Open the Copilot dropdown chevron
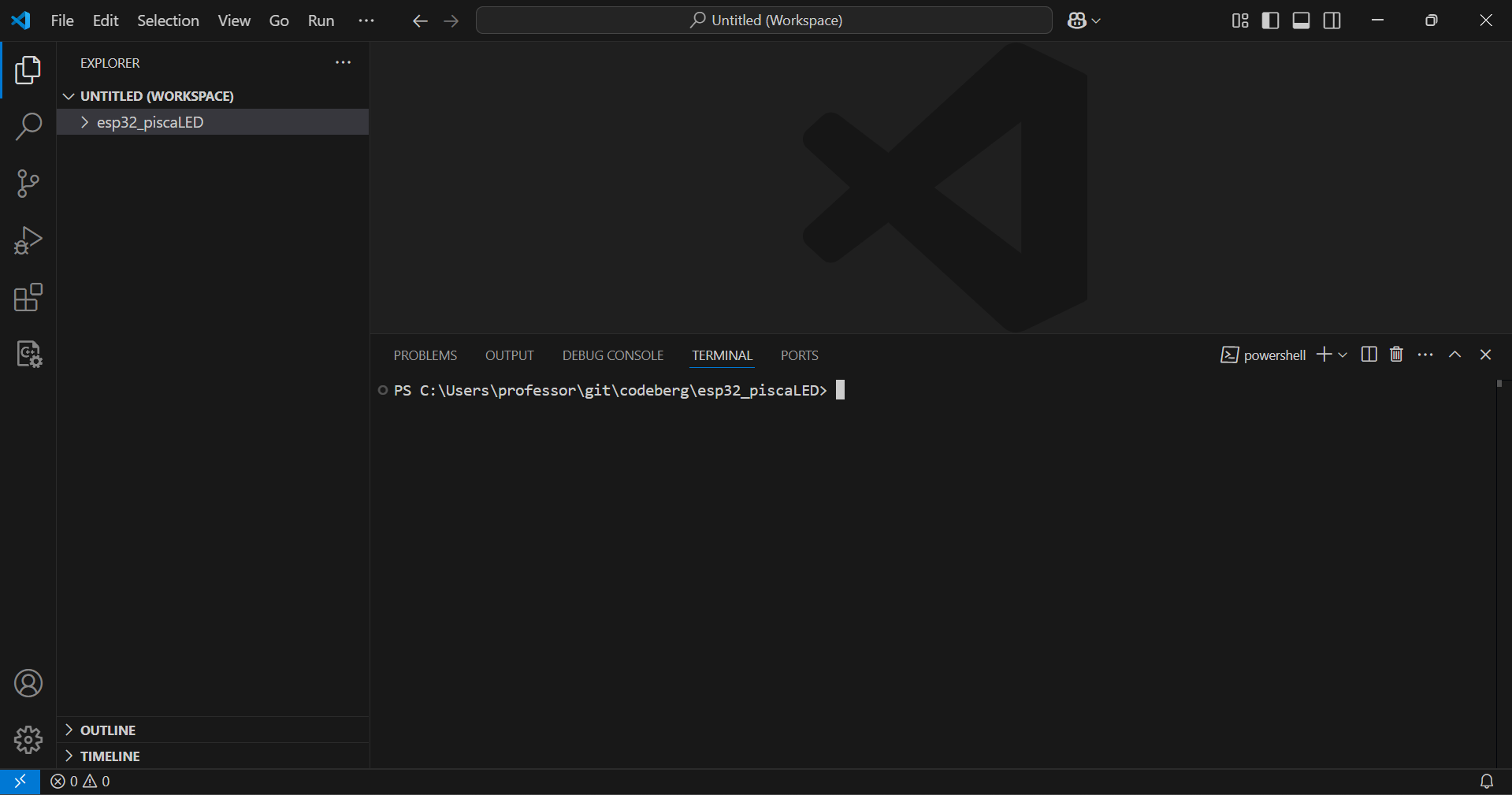 (x=1096, y=21)
